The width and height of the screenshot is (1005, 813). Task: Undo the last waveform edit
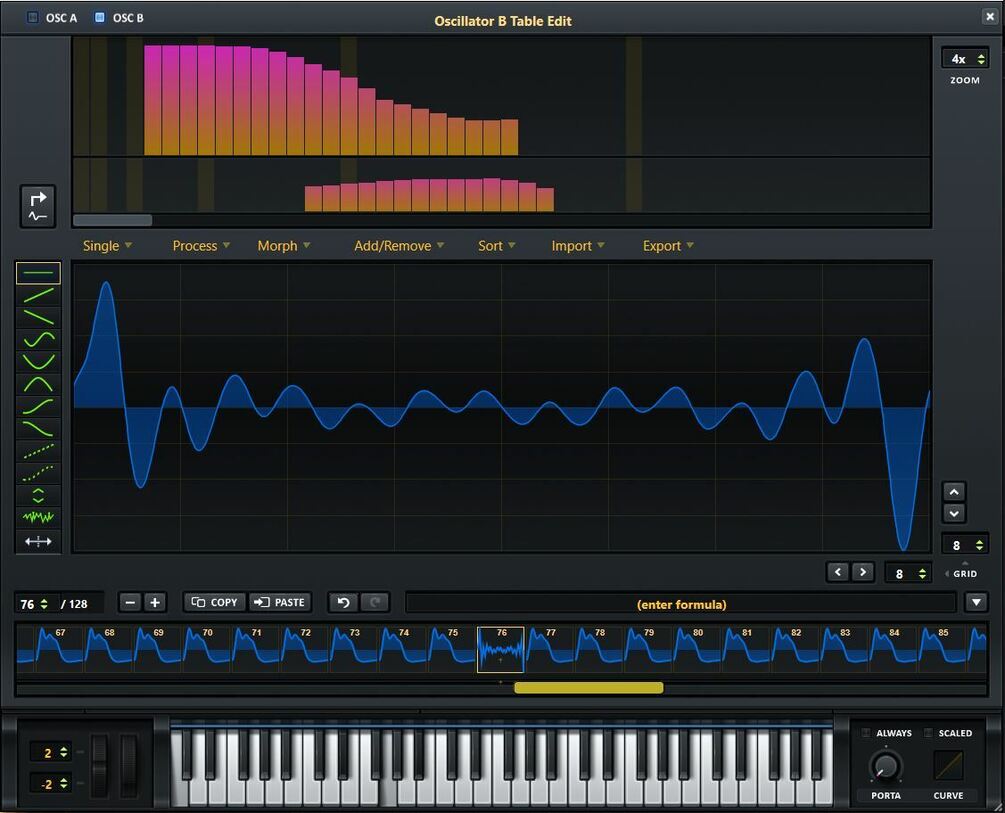344,602
